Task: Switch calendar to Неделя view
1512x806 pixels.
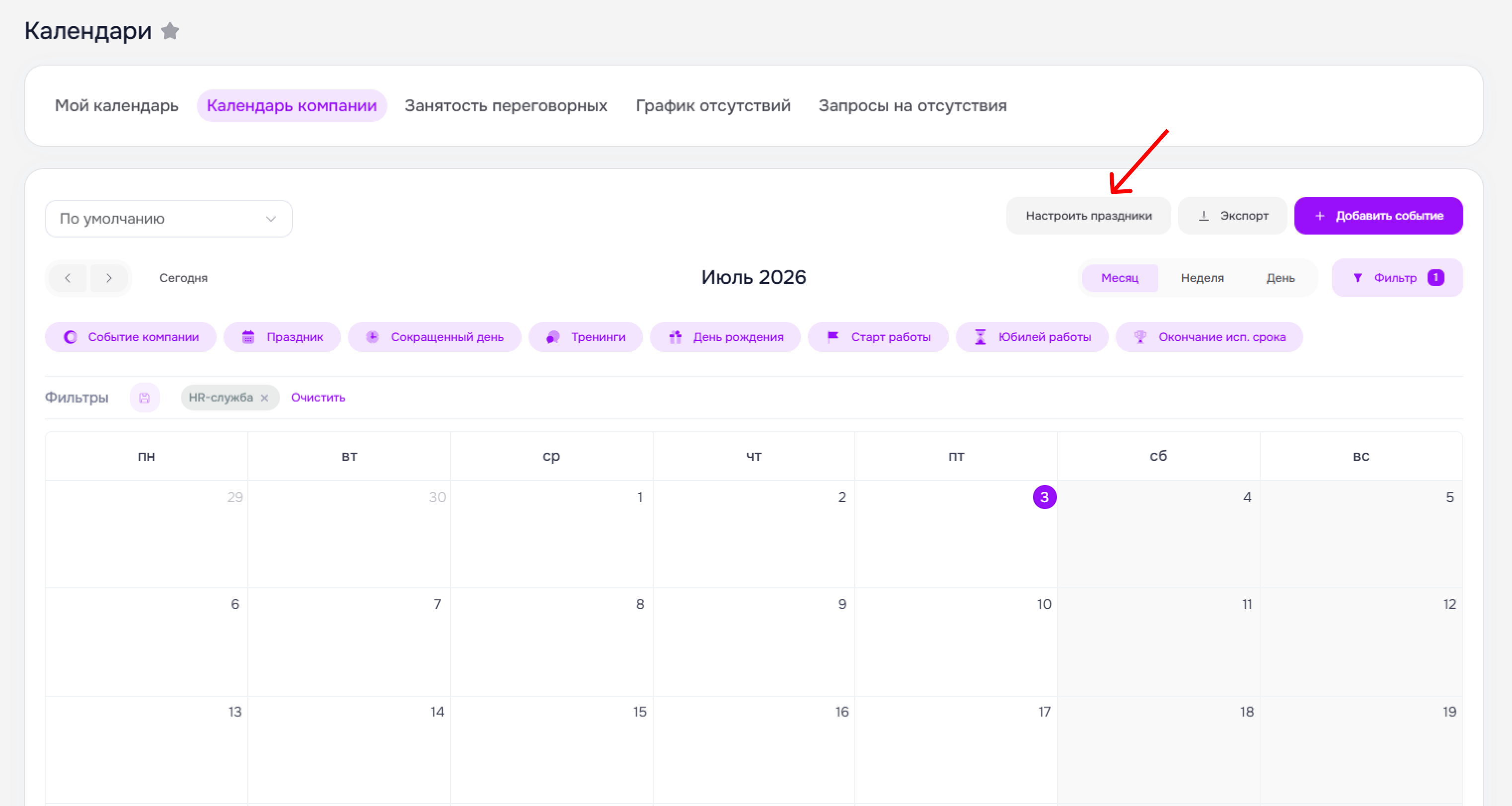Action: (x=1203, y=278)
